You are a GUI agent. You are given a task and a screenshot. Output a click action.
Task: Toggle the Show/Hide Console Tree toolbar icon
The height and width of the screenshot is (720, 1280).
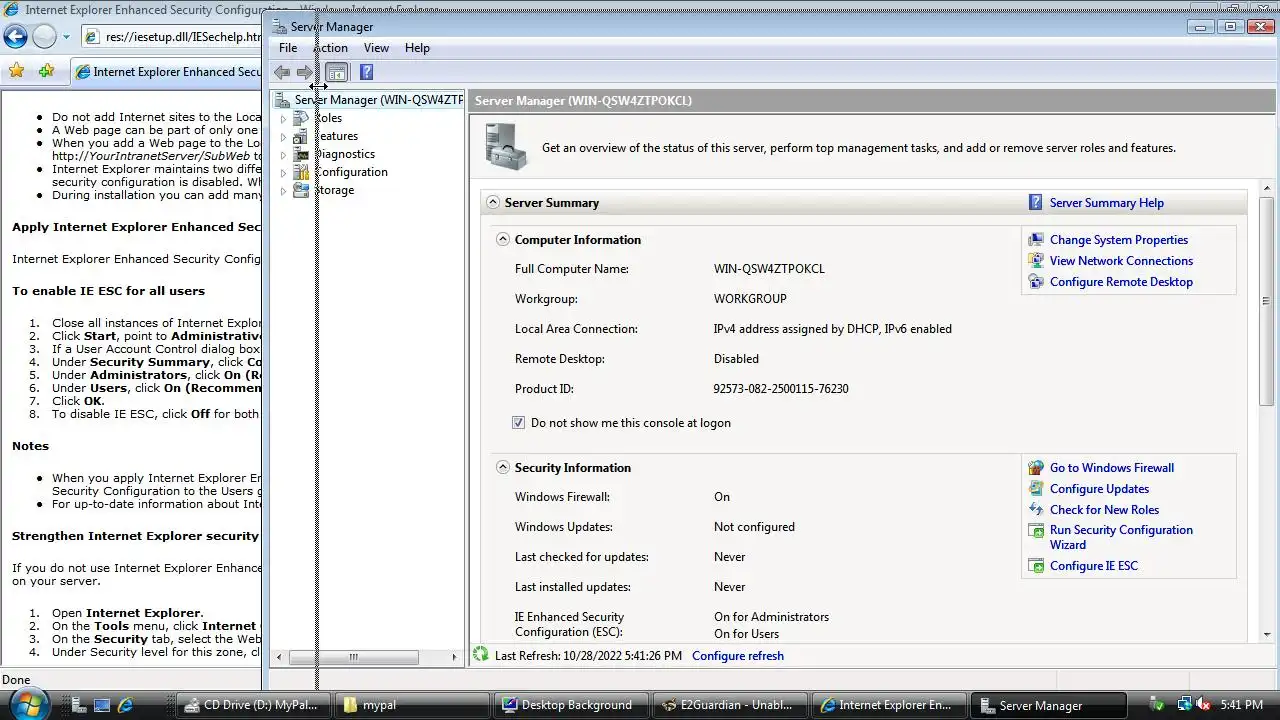(x=337, y=72)
